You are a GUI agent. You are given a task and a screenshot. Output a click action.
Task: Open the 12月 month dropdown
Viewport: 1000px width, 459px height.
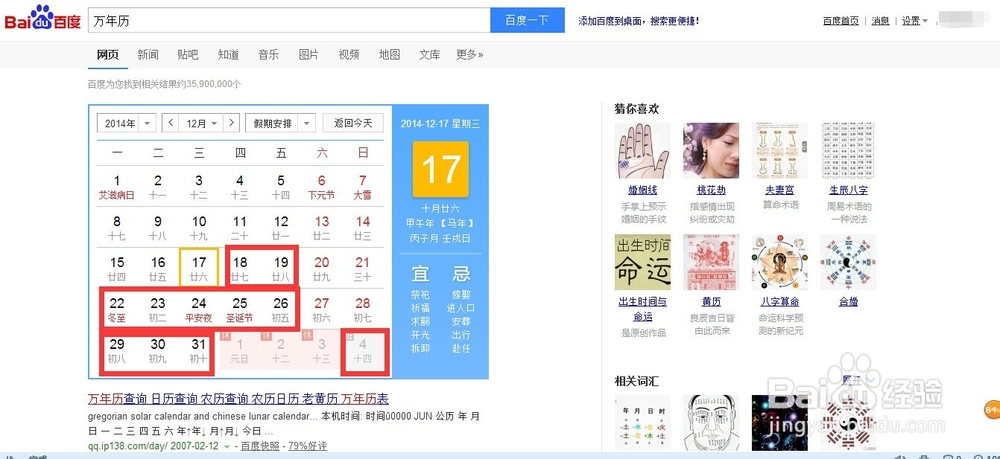(201, 123)
